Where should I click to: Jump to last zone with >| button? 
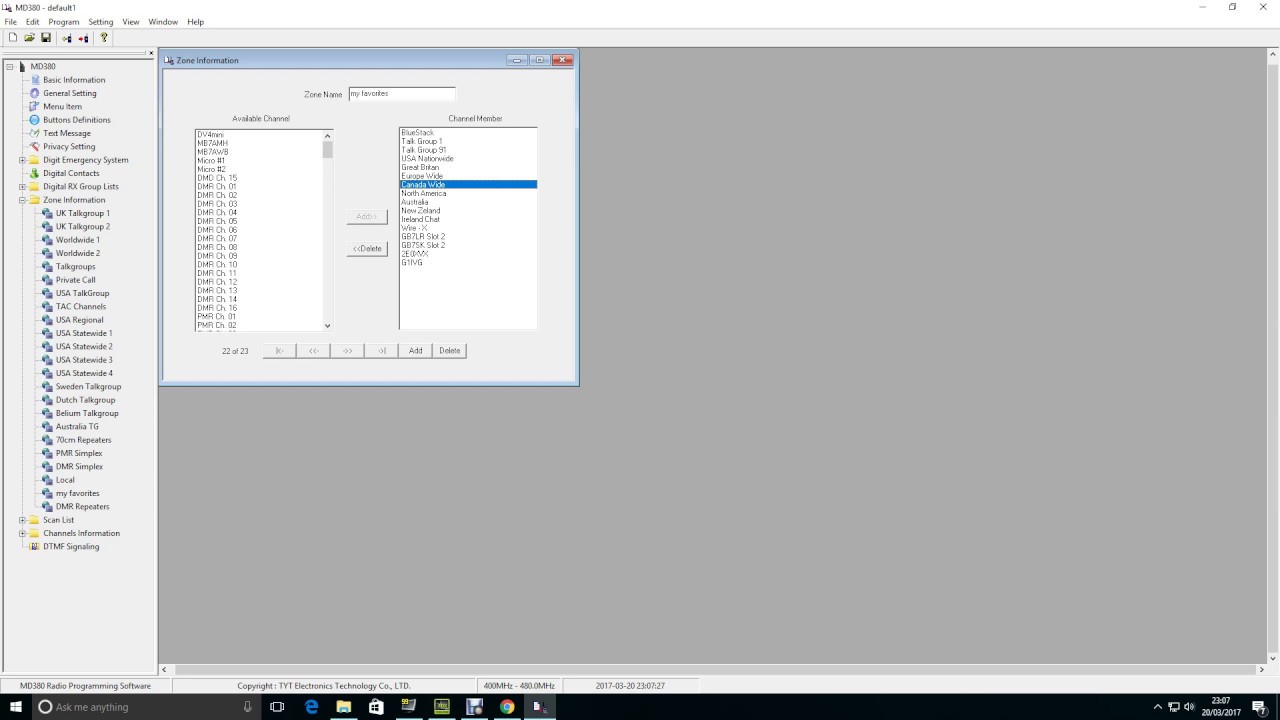(x=382, y=351)
